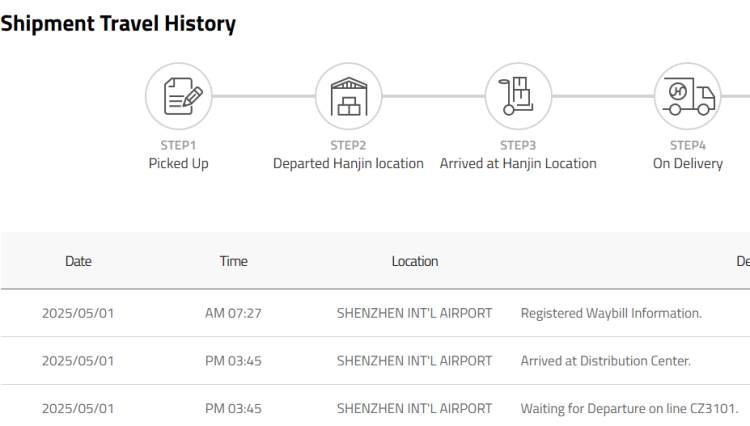Click the progress line between STEP3 and STEP4

(603, 96)
